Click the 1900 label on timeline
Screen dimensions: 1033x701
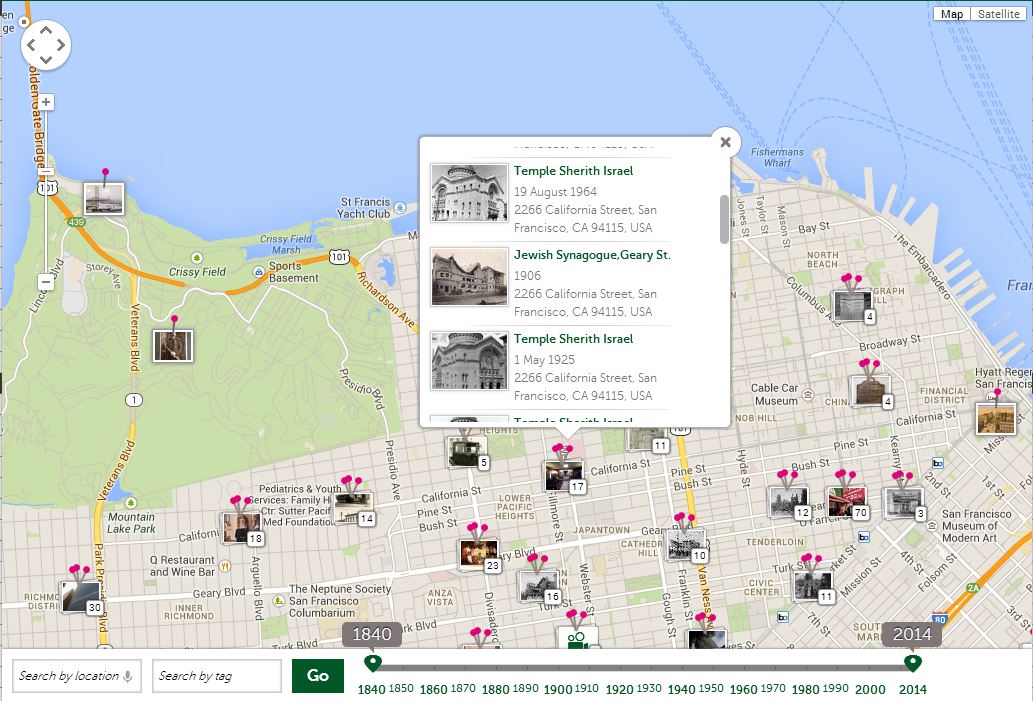tap(558, 689)
